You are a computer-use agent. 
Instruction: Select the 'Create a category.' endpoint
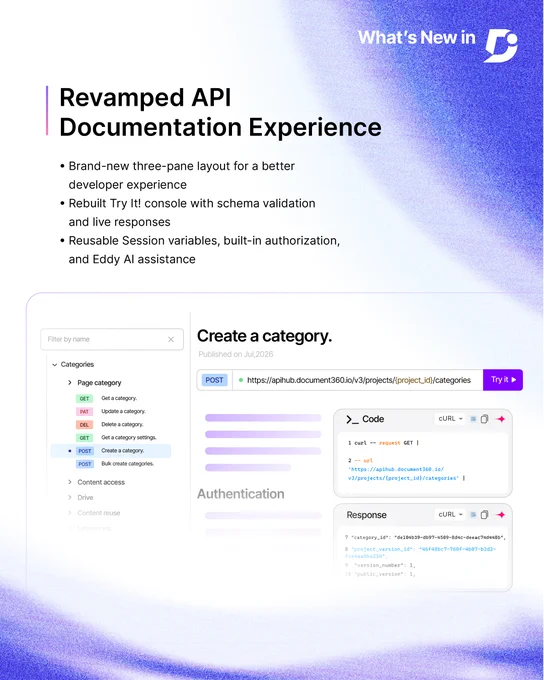tap(111, 451)
